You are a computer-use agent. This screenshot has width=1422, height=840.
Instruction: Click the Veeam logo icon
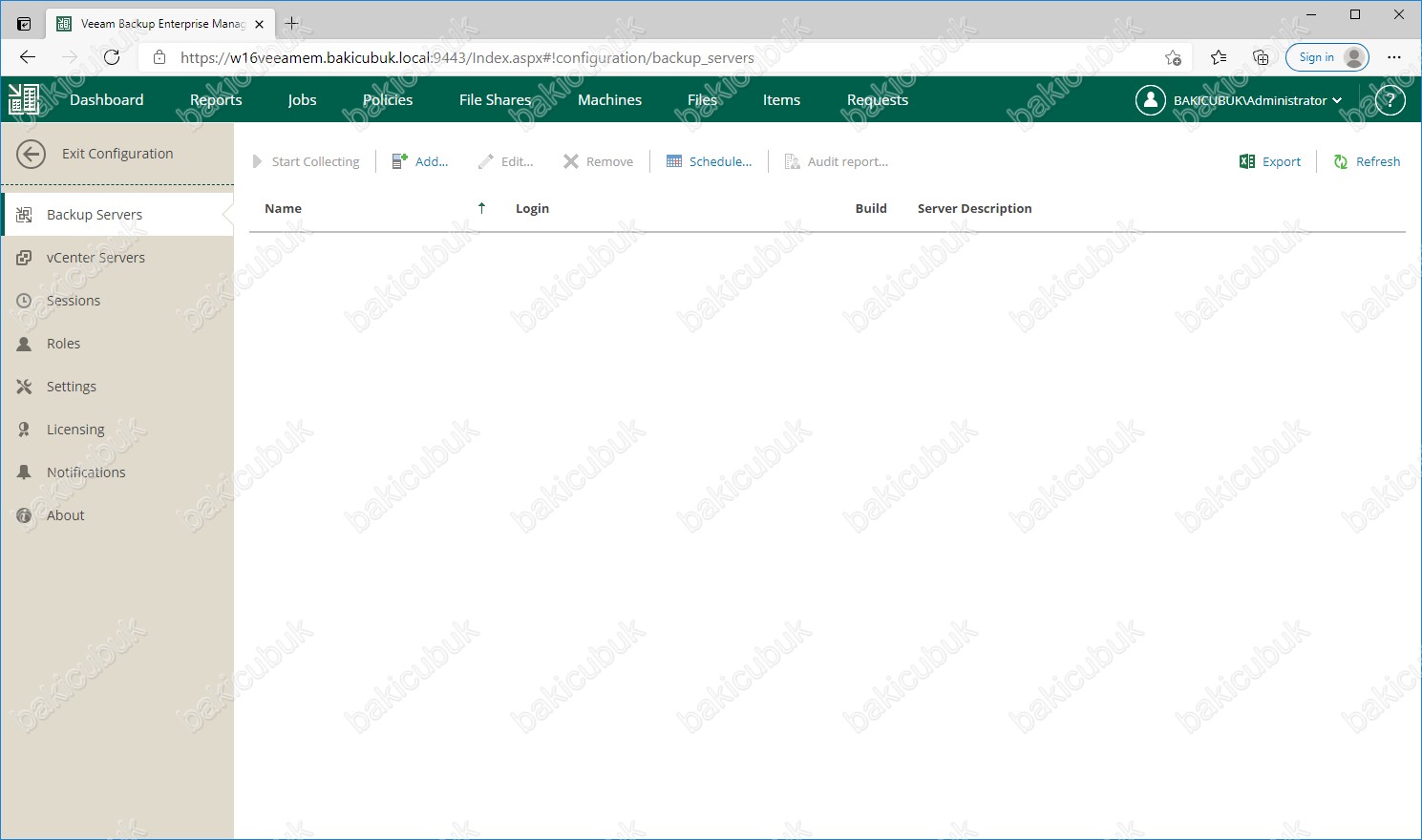[x=23, y=99]
